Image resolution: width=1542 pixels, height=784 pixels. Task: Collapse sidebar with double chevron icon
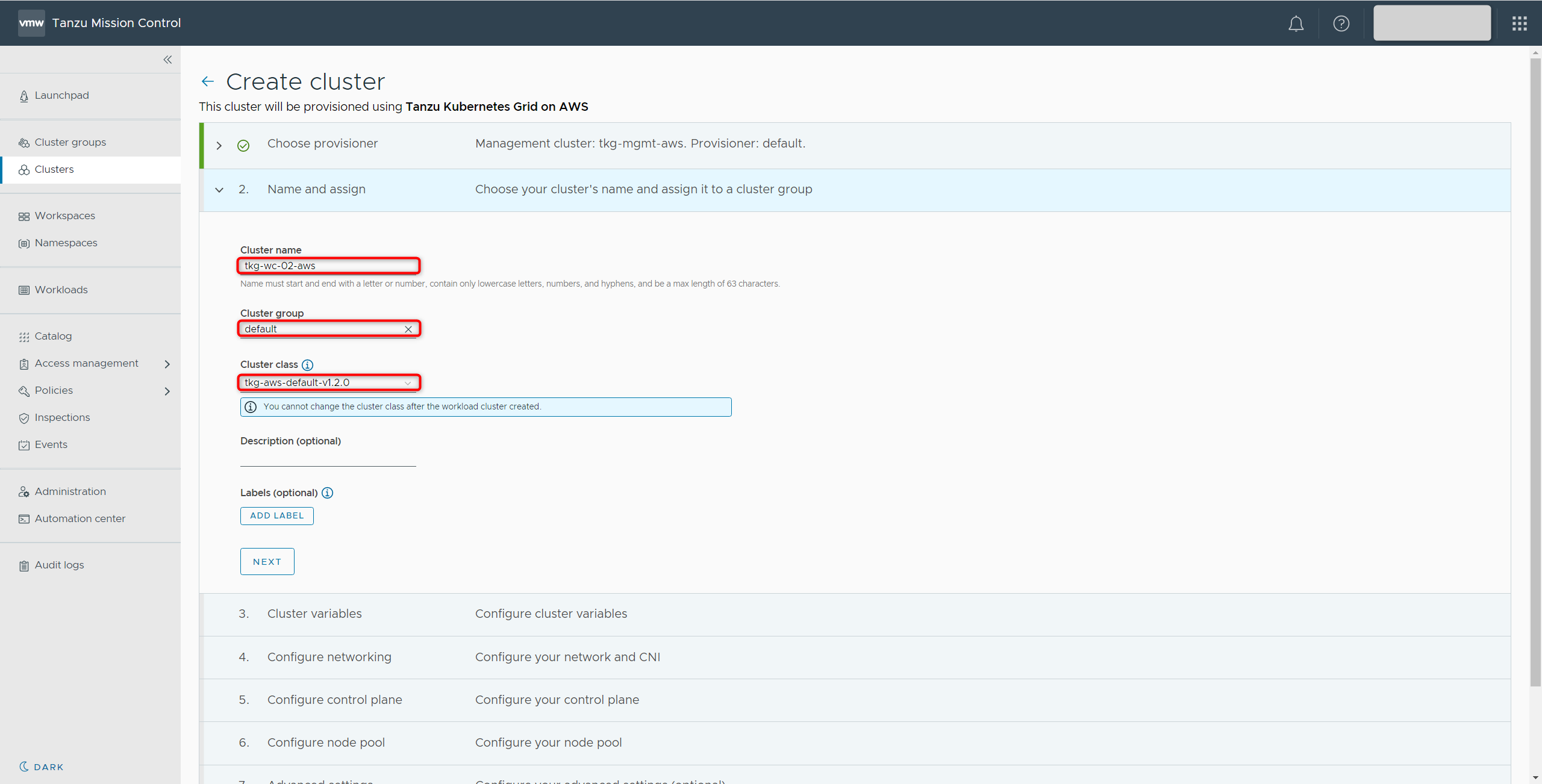pos(167,60)
